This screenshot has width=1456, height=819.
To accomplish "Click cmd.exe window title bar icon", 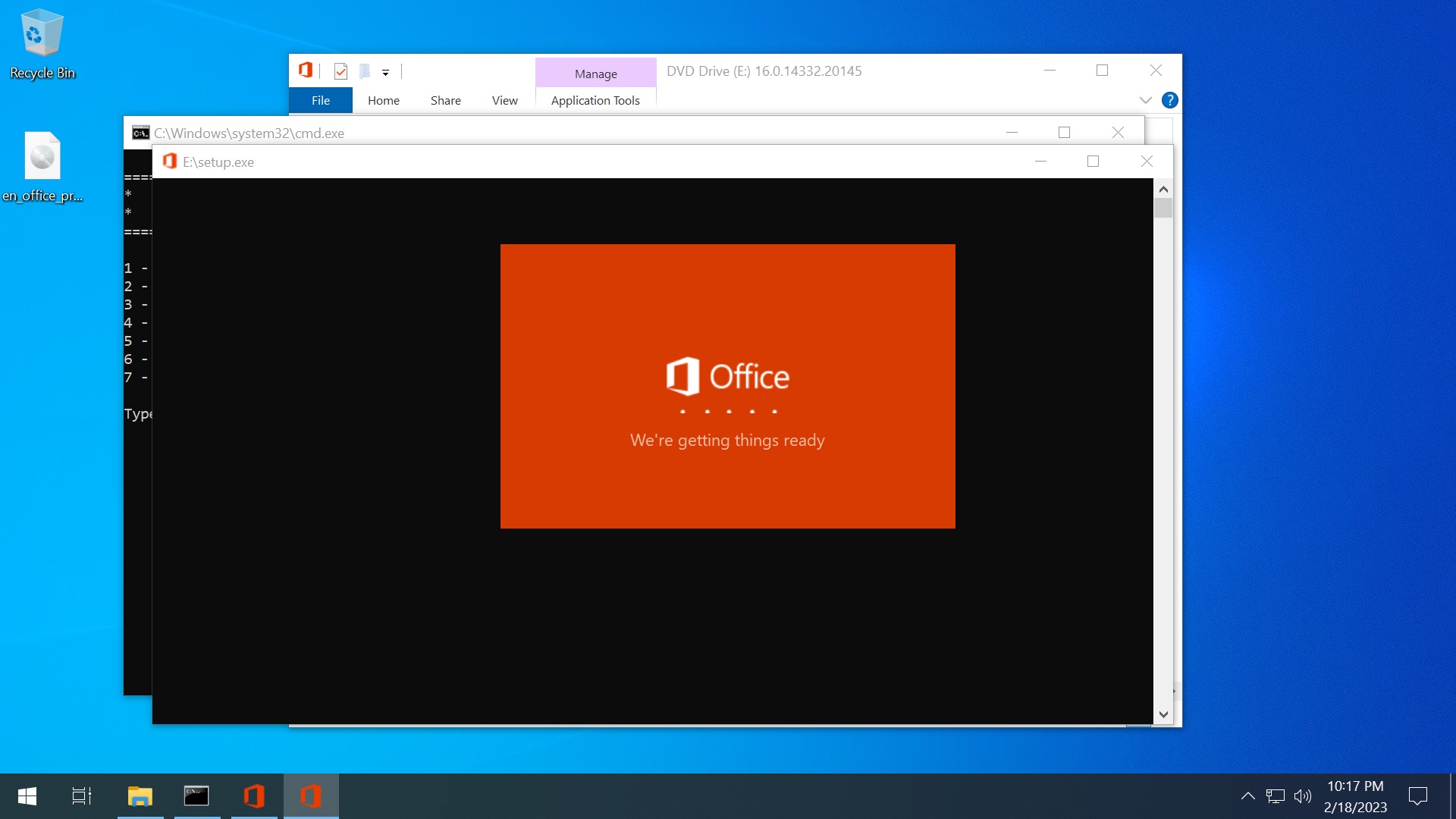I will (x=140, y=133).
